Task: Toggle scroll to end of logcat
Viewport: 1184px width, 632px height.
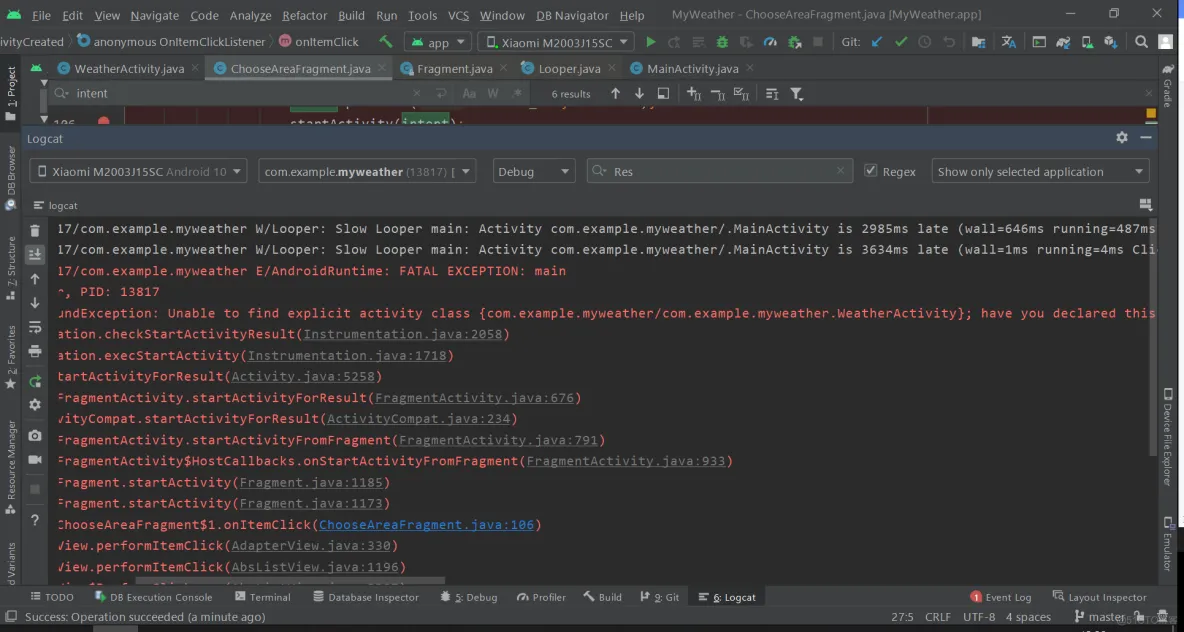Action: click(35, 254)
